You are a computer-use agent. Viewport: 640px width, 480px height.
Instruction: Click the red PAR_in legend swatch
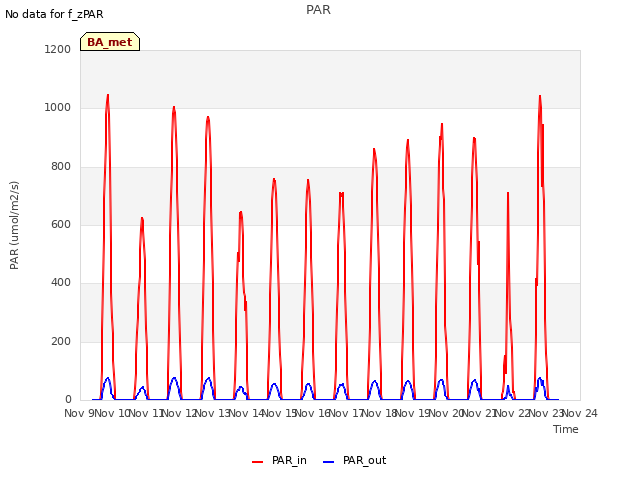coord(258,462)
